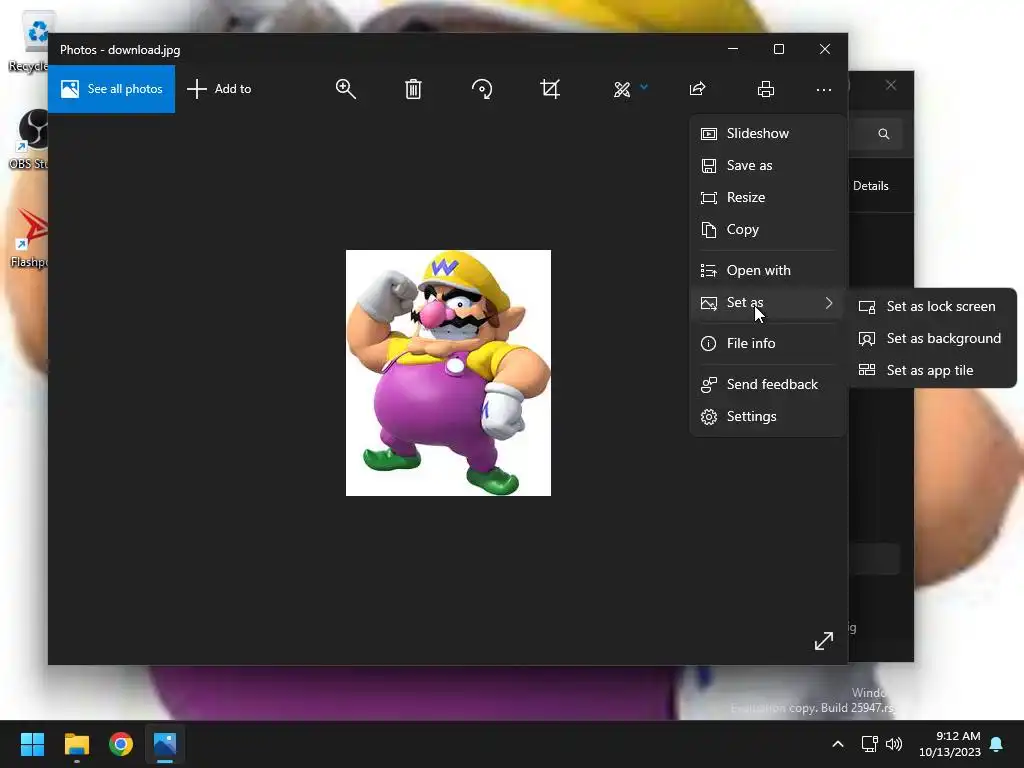Open the Open with menu entry
This screenshot has height=768, width=1024.
coord(767,270)
